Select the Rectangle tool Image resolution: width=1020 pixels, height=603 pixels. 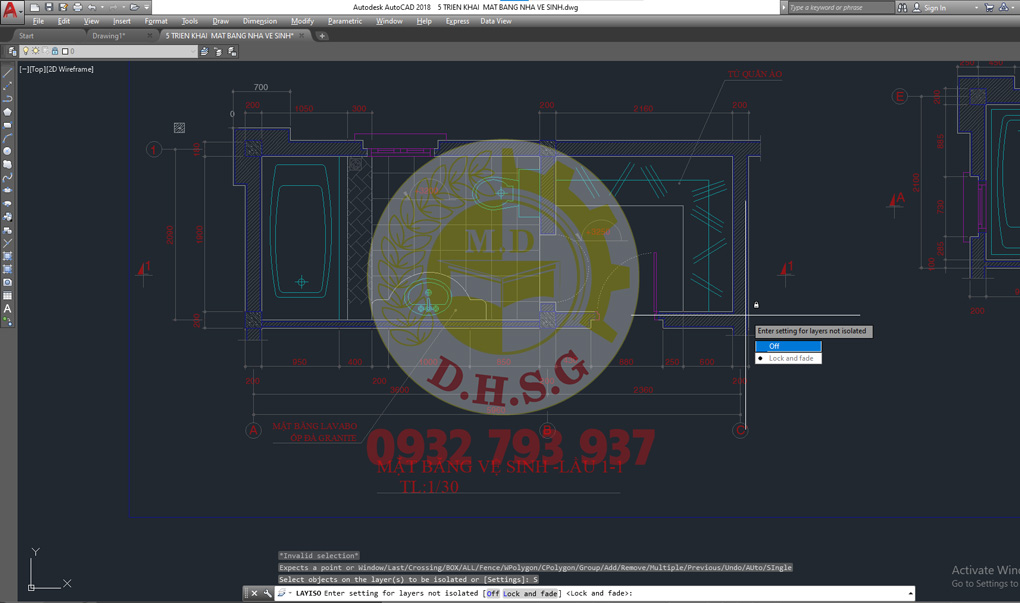pos(8,125)
